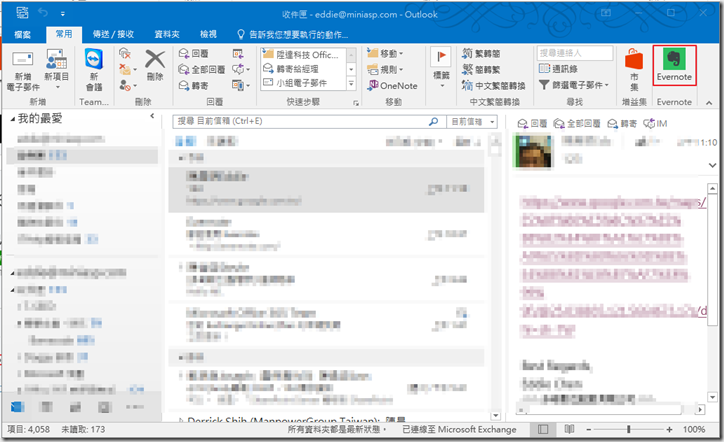Switch to normal view in the status bar
This screenshot has width=724, height=442.
click(x=543, y=430)
